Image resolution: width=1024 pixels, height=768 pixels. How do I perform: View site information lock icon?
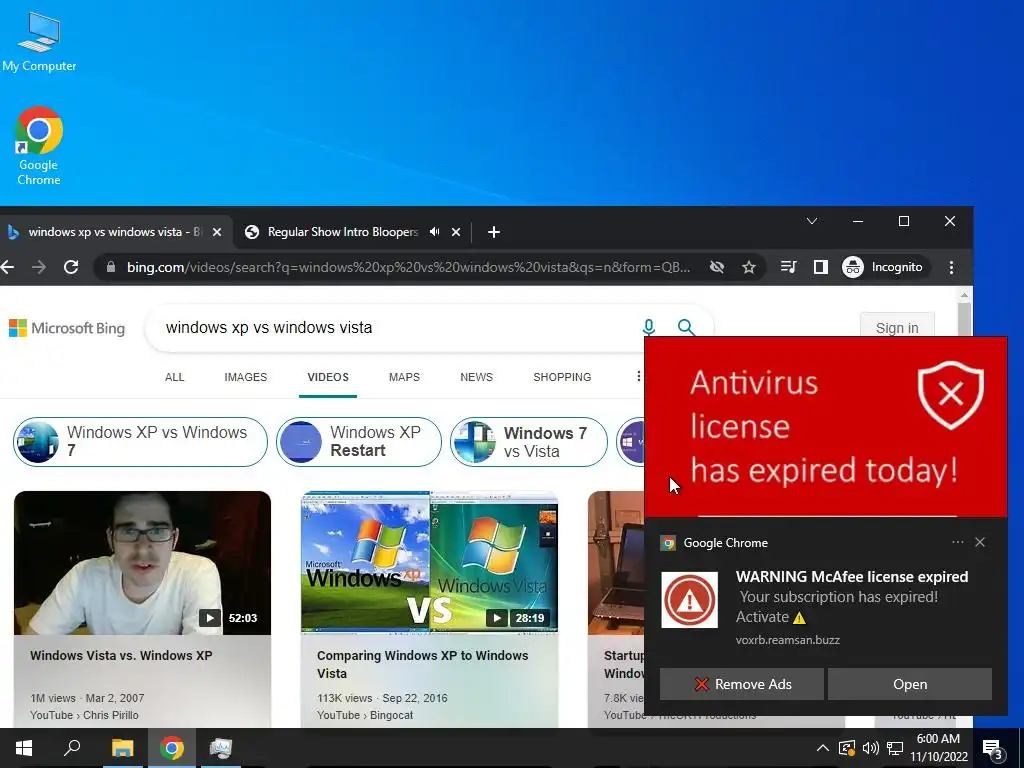110,267
